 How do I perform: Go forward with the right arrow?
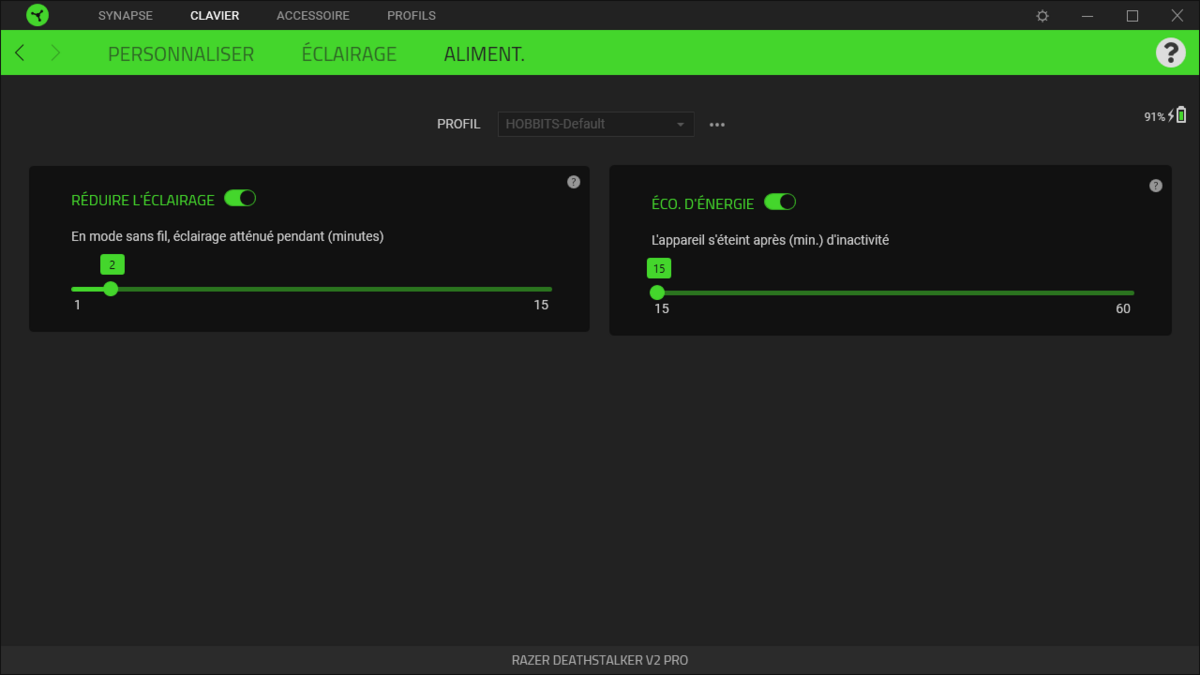pyautogui.click(x=55, y=52)
